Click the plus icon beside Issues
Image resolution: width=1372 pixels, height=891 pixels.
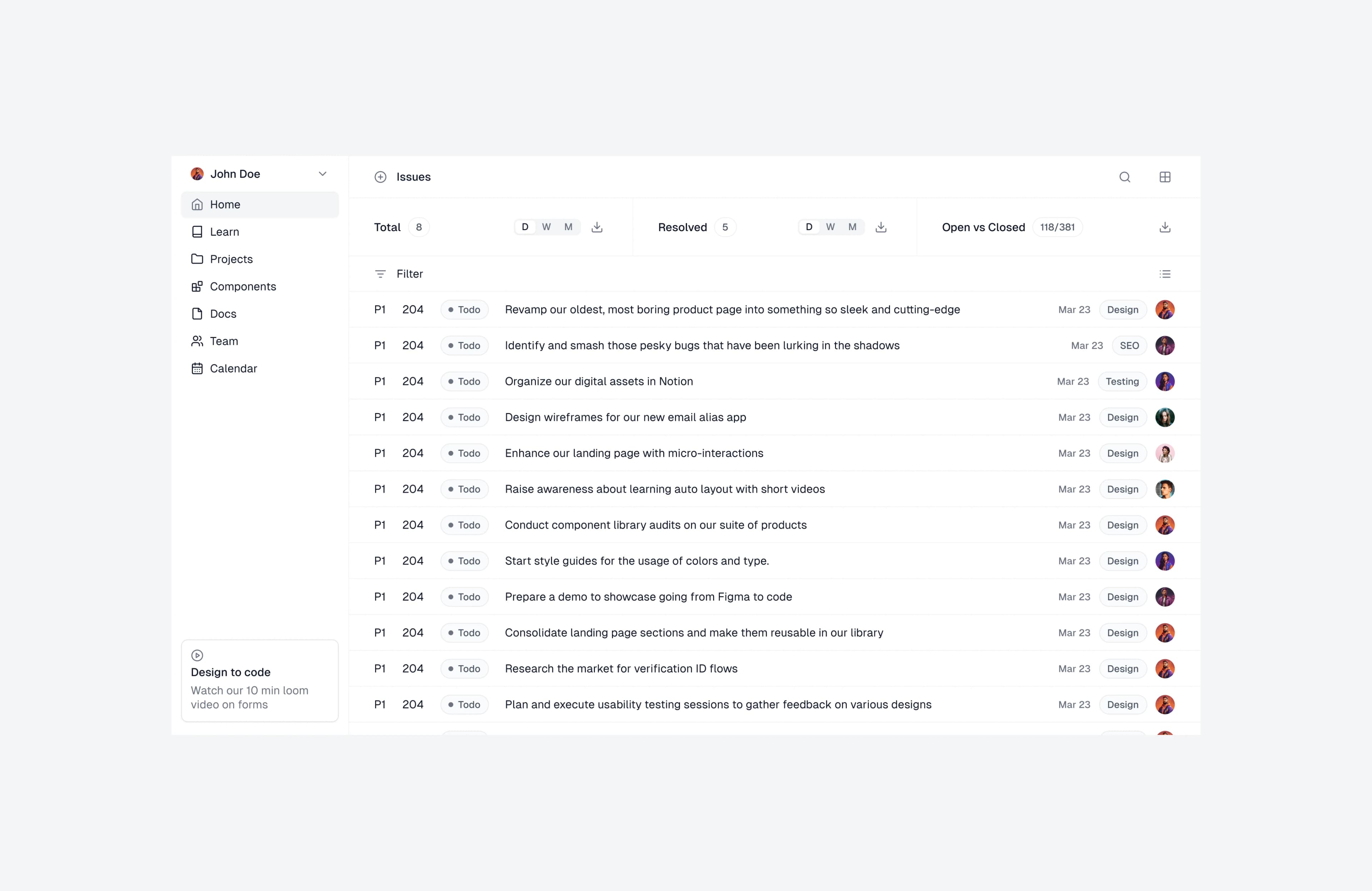[x=381, y=177]
